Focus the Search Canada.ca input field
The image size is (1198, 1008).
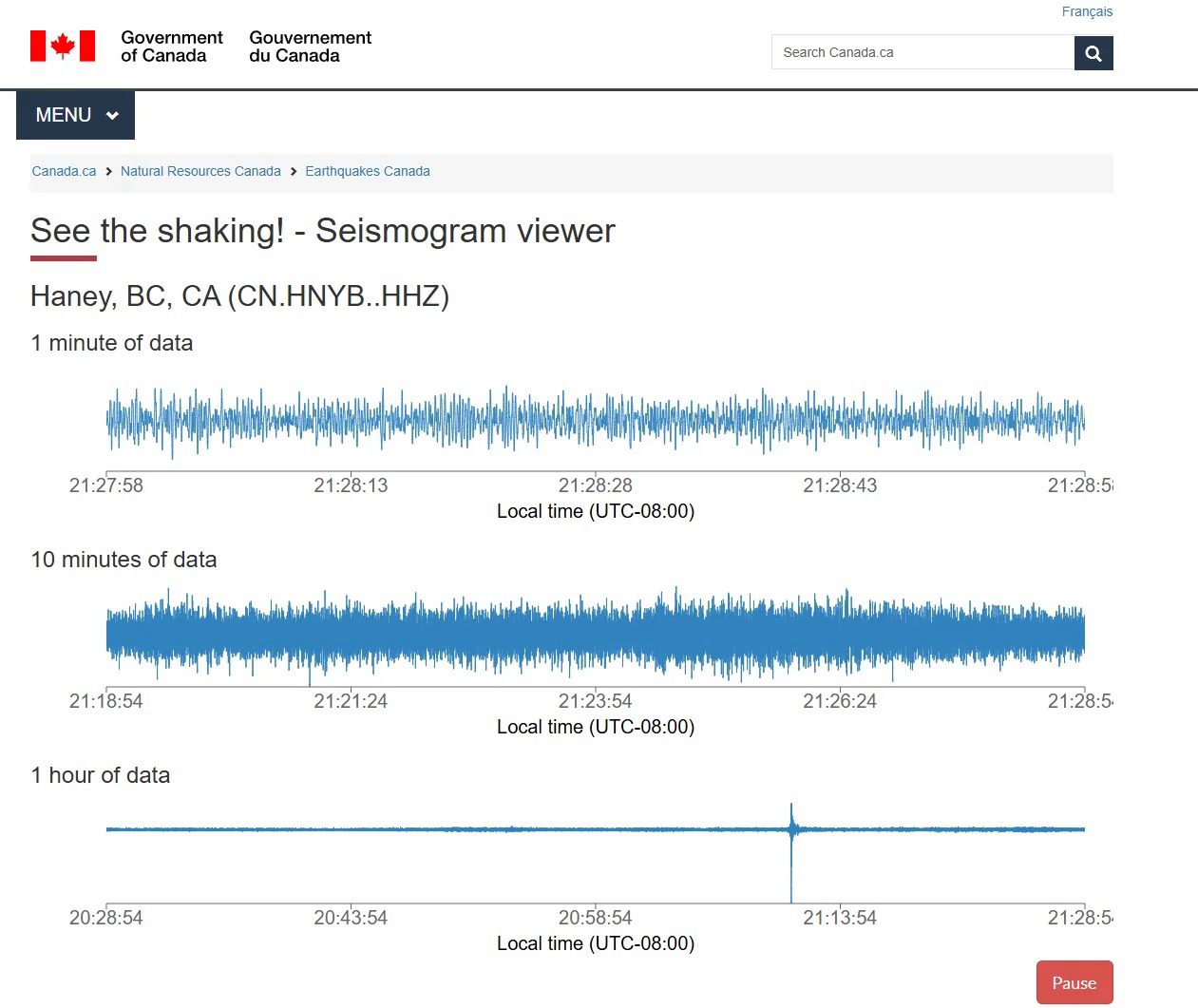tap(922, 53)
